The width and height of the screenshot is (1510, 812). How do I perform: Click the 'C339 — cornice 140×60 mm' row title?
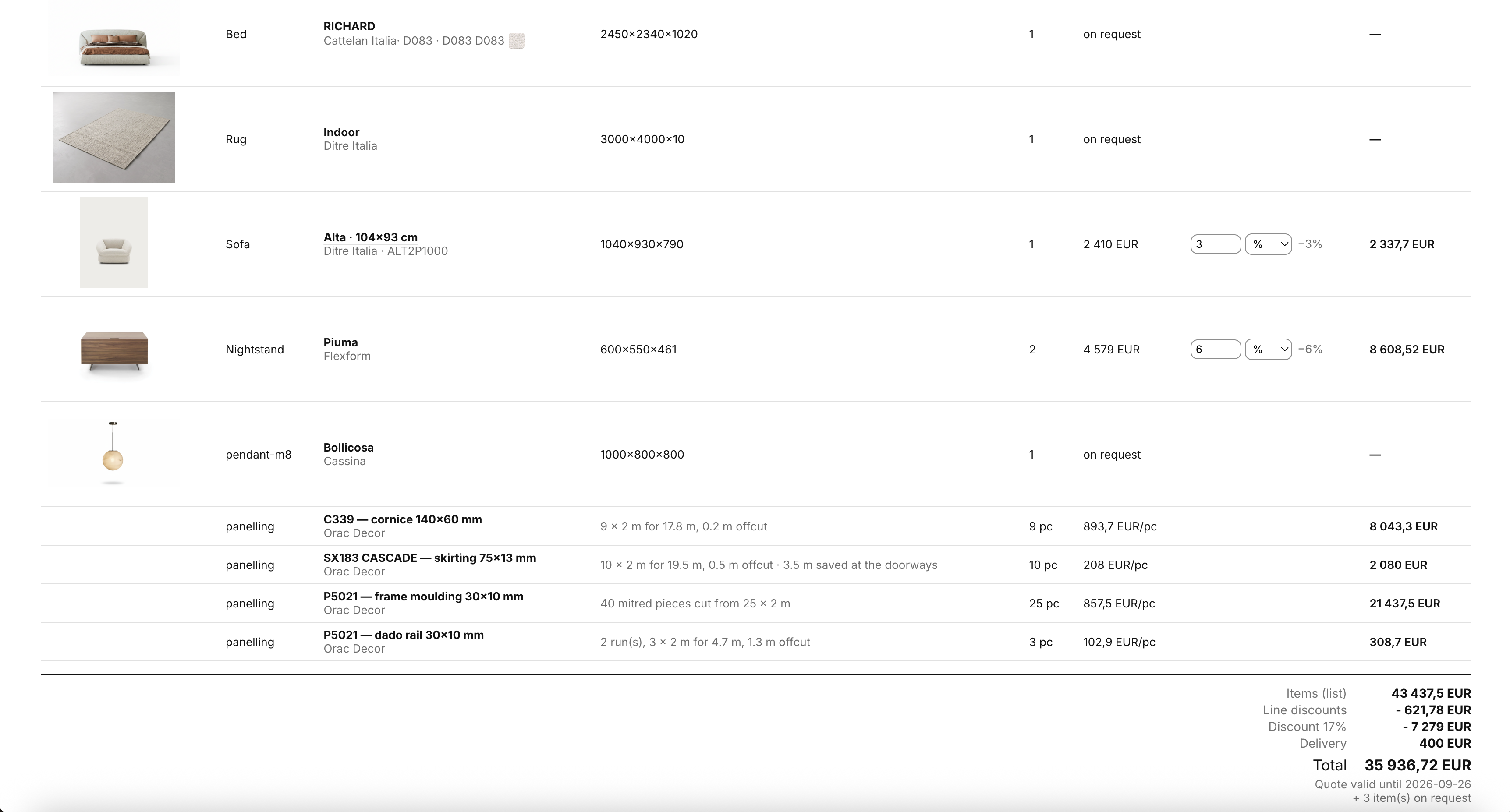pyautogui.click(x=403, y=520)
